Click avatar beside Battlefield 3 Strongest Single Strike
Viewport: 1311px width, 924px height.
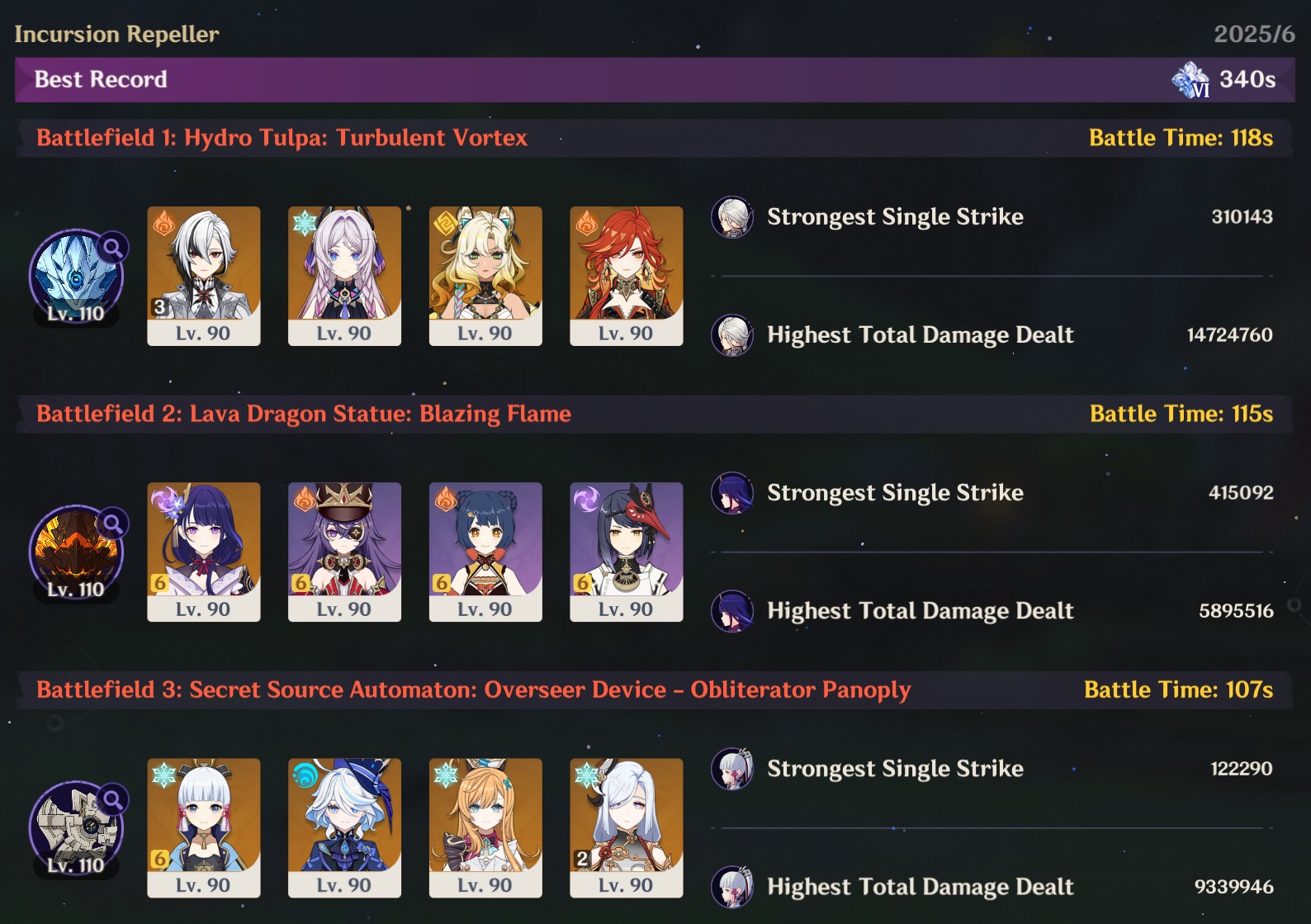pyautogui.click(x=732, y=769)
